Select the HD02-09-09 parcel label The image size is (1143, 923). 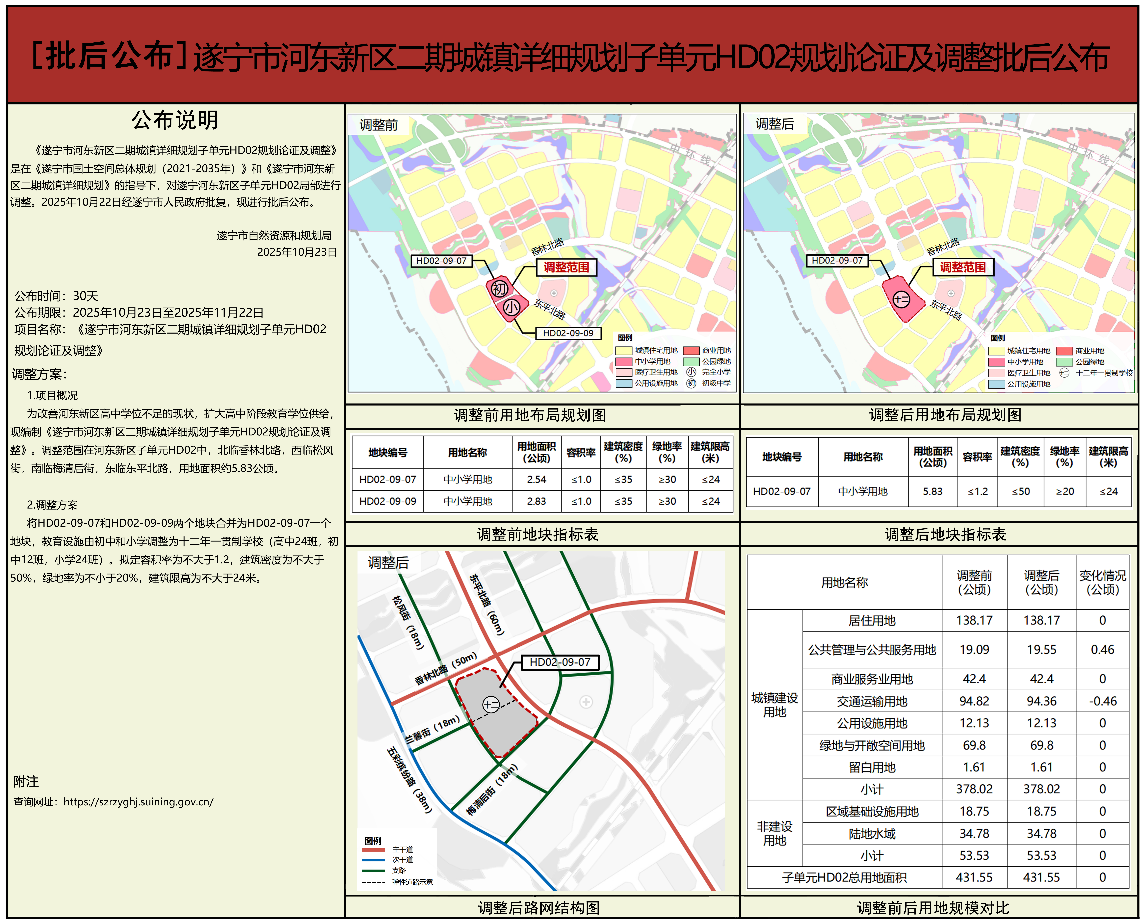click(x=567, y=333)
